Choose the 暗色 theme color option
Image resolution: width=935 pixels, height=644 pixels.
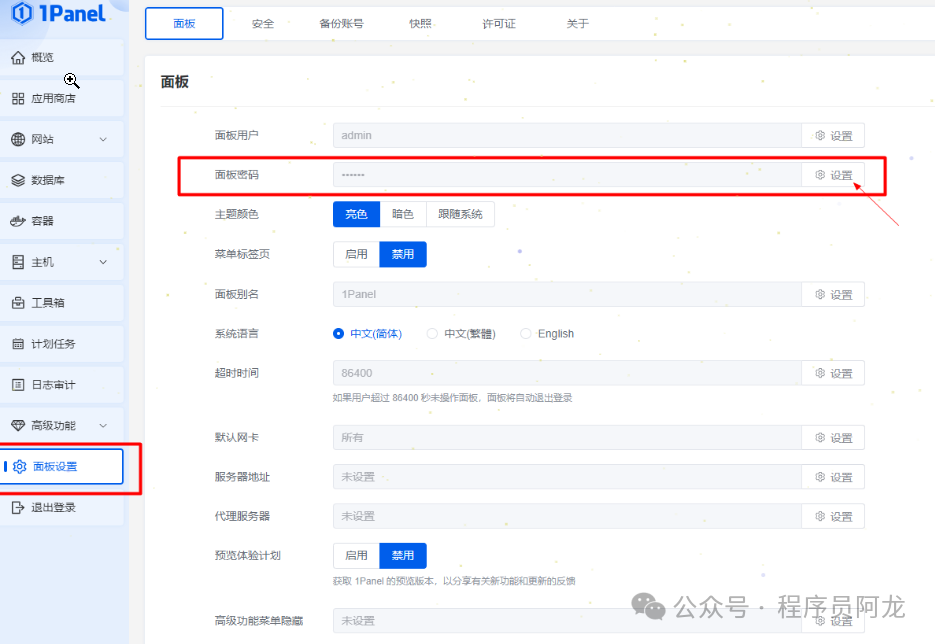point(403,214)
